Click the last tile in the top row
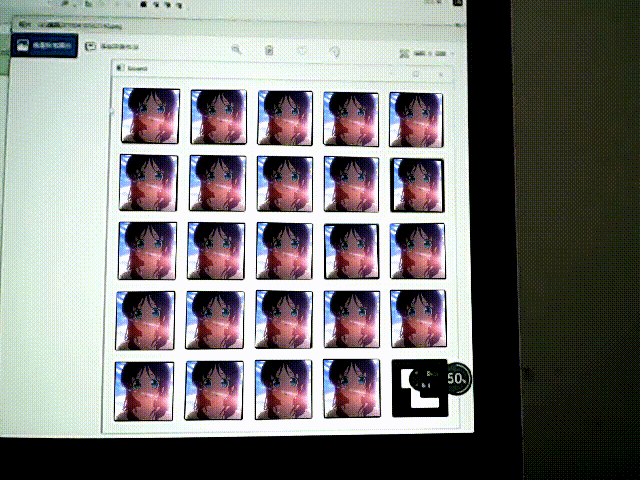 pyautogui.click(x=416, y=119)
